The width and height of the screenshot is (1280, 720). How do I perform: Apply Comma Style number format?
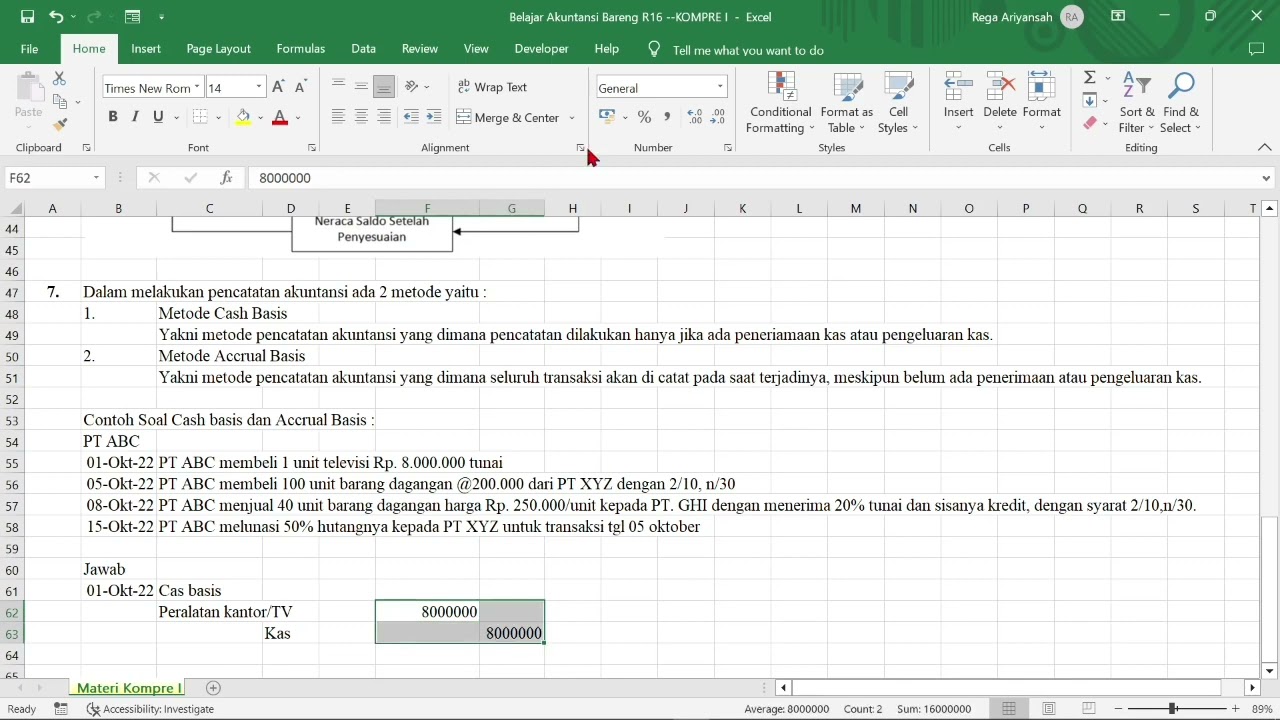[x=667, y=117]
